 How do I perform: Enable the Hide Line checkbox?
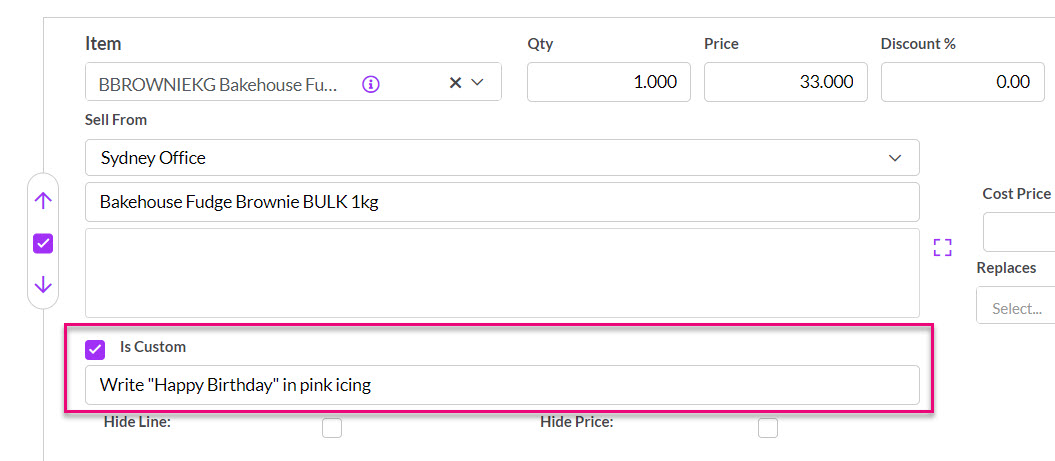tap(332, 427)
